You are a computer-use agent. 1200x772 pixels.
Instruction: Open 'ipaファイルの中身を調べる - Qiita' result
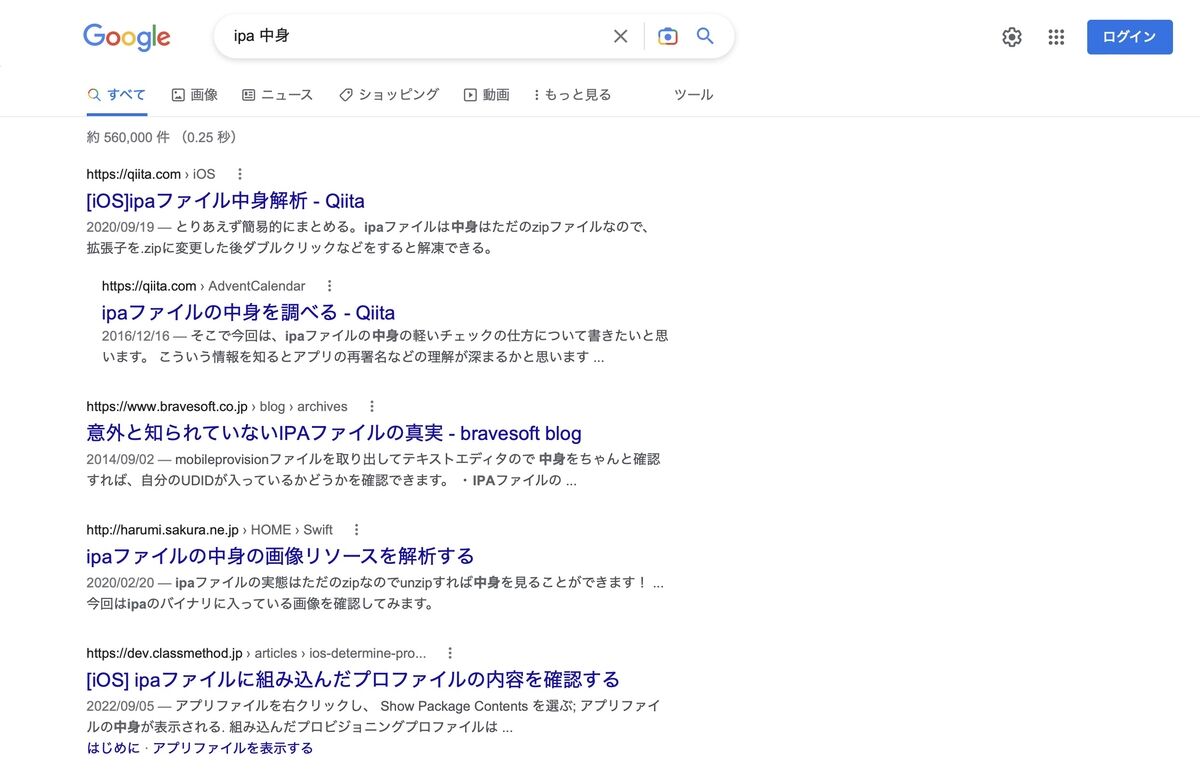coord(249,312)
